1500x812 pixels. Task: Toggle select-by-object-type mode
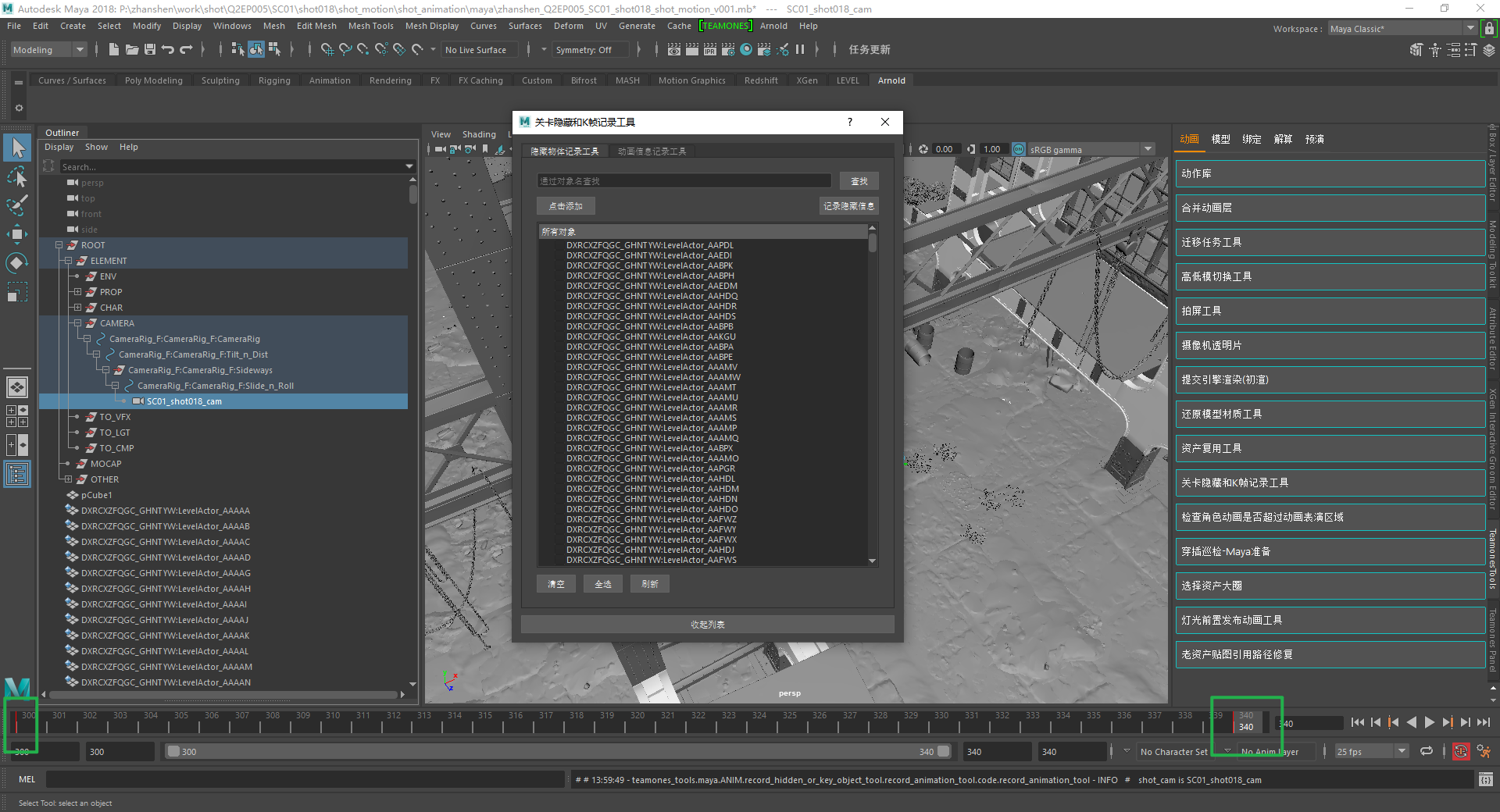256,50
